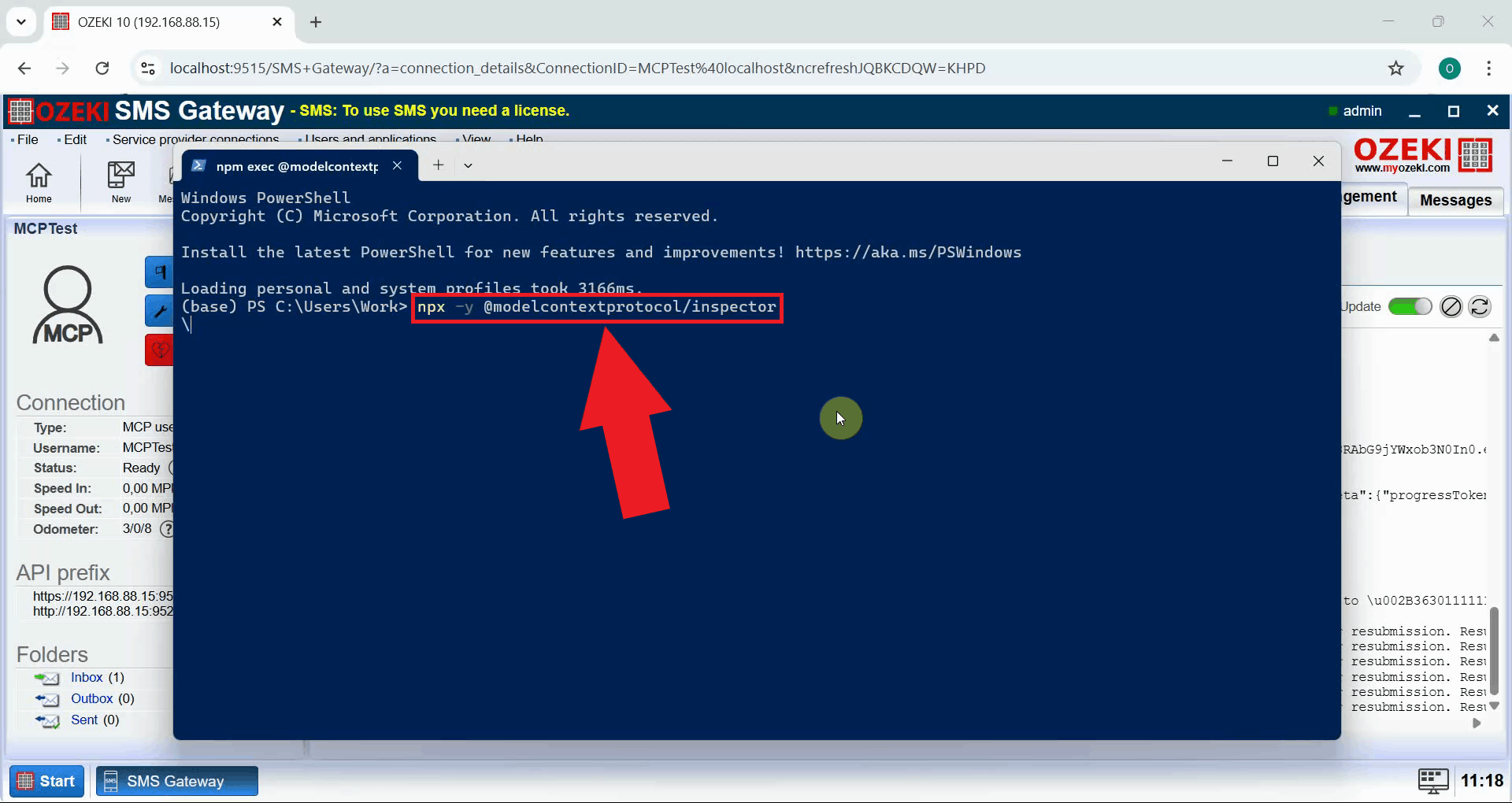Image resolution: width=1512 pixels, height=803 pixels.
Task: Select the flag icon beside the MCP avatar
Action: tap(159, 271)
